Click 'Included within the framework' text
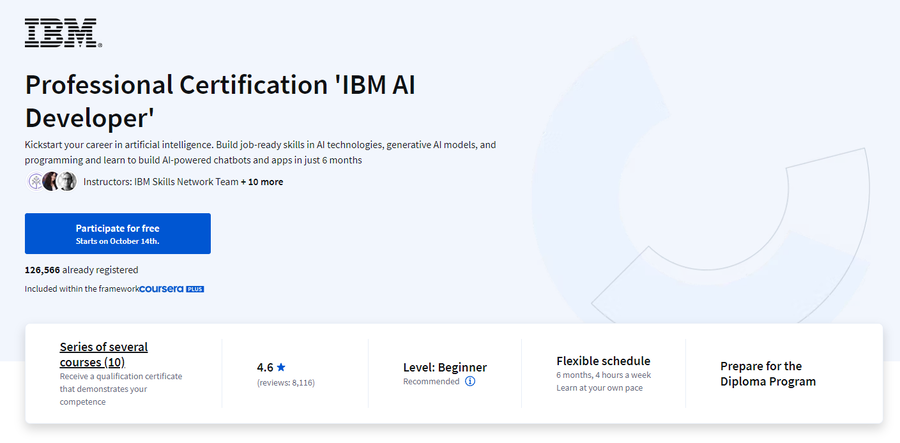 pyautogui.click(x=82, y=289)
